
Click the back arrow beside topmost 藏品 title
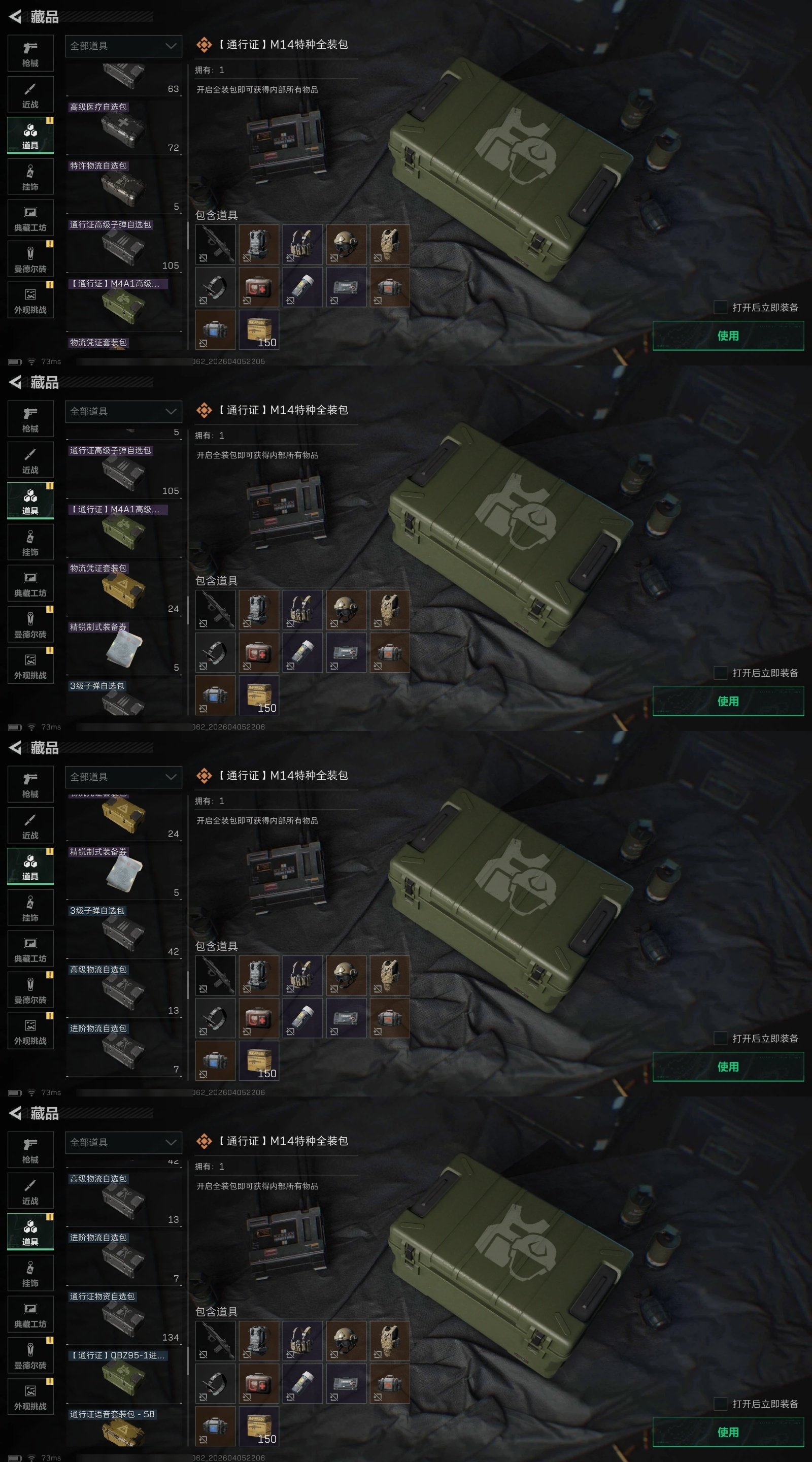15,16
